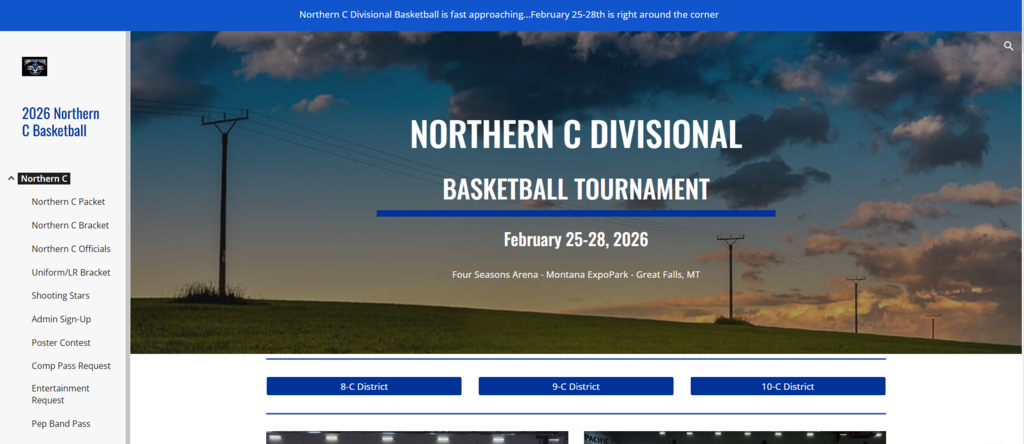
Task: Collapse the Northern C section chevron
Action: coord(11,179)
